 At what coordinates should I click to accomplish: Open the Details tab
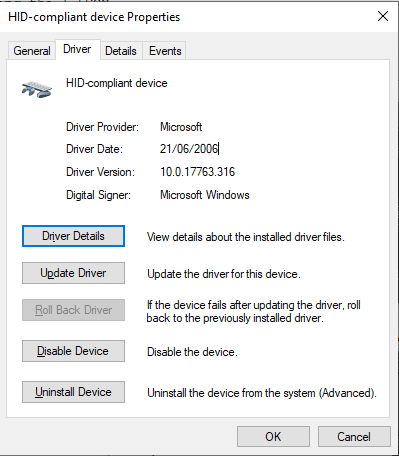(x=121, y=51)
